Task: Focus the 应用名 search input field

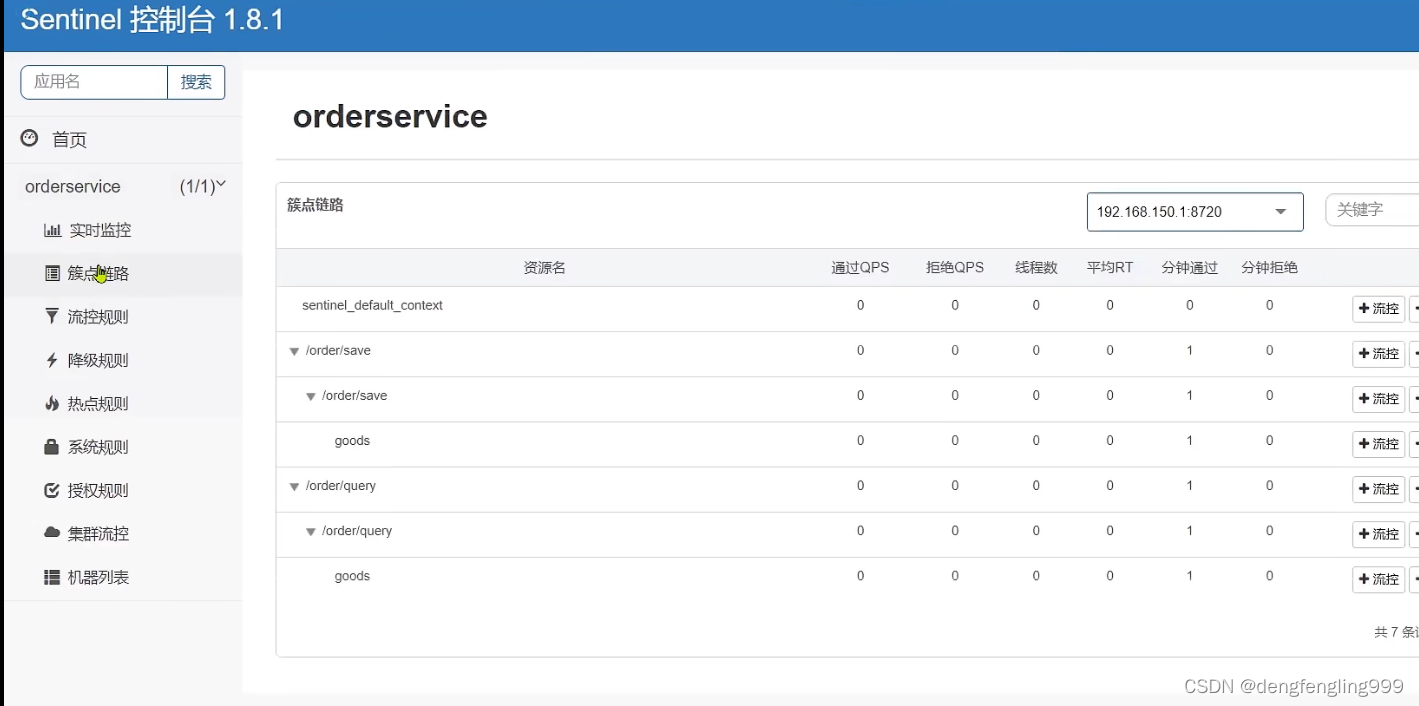Action: click(x=94, y=82)
